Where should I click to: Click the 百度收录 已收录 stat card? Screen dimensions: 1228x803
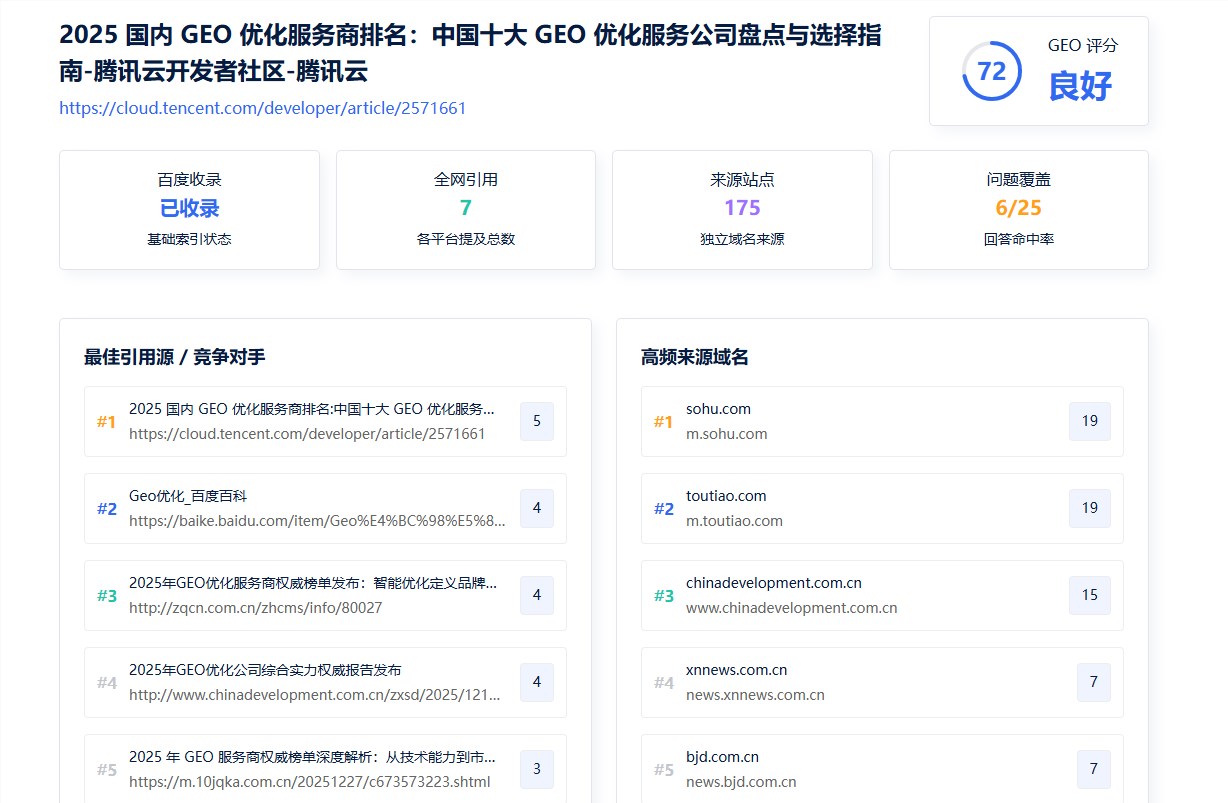pyautogui.click(x=189, y=210)
